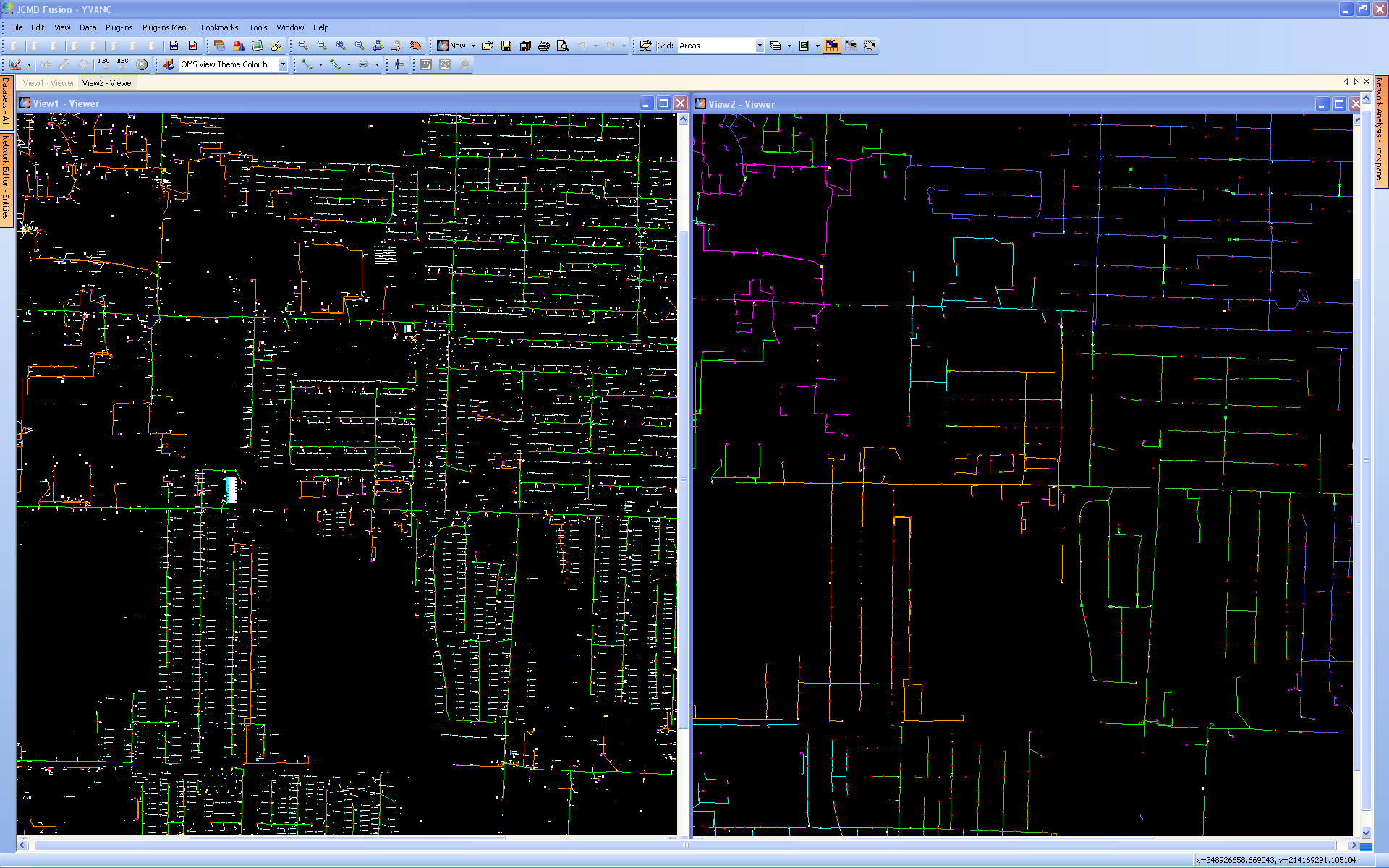1389x868 pixels.
Task: Expand the New button dropdown arrow
Action: (474, 46)
